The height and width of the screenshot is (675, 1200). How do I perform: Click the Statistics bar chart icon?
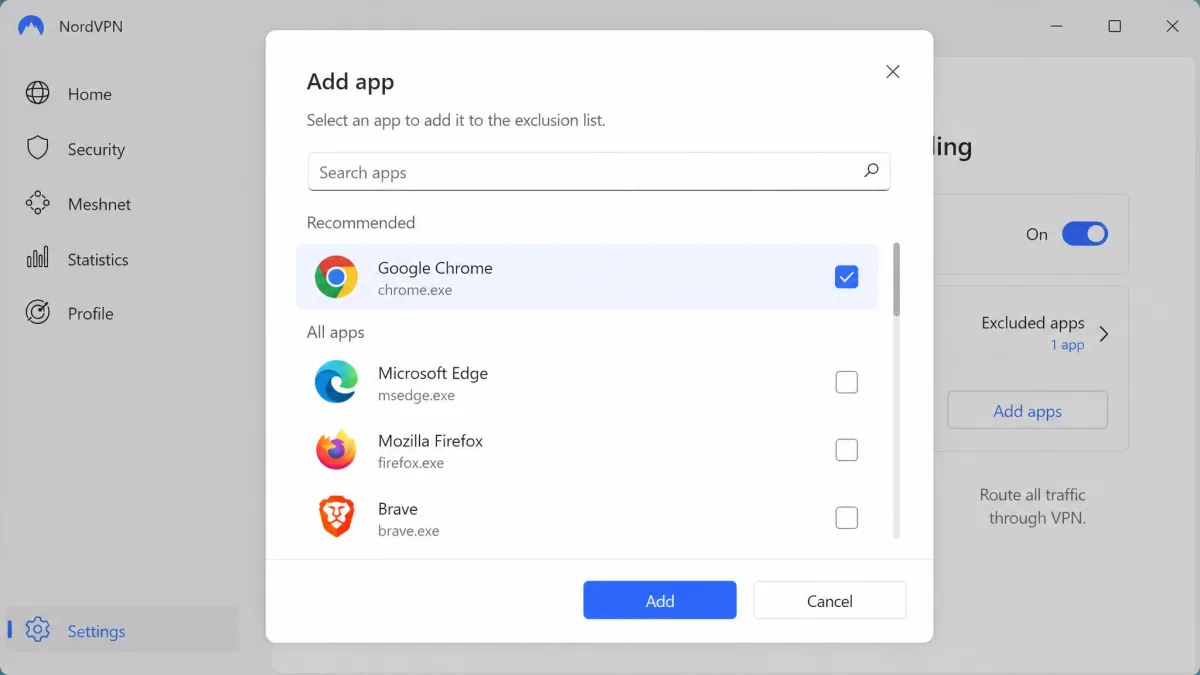pyautogui.click(x=38, y=258)
